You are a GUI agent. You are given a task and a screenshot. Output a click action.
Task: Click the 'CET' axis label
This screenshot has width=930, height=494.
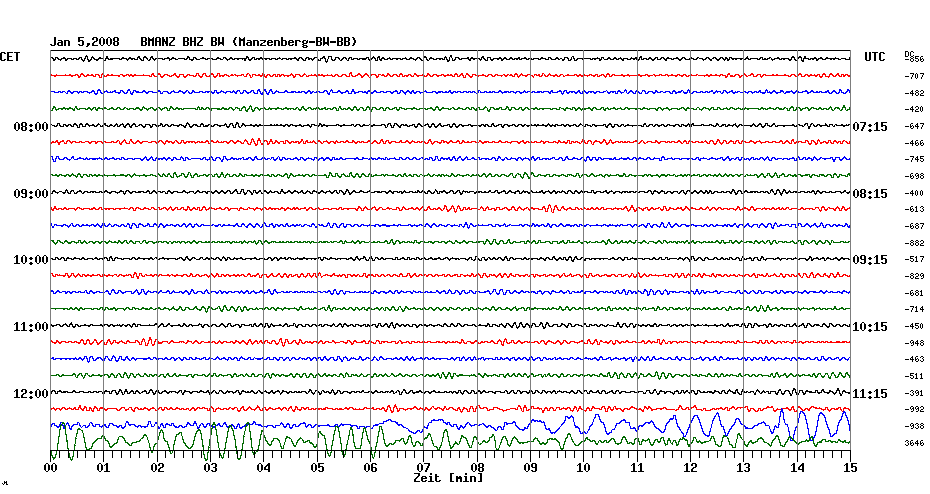pos(10,57)
